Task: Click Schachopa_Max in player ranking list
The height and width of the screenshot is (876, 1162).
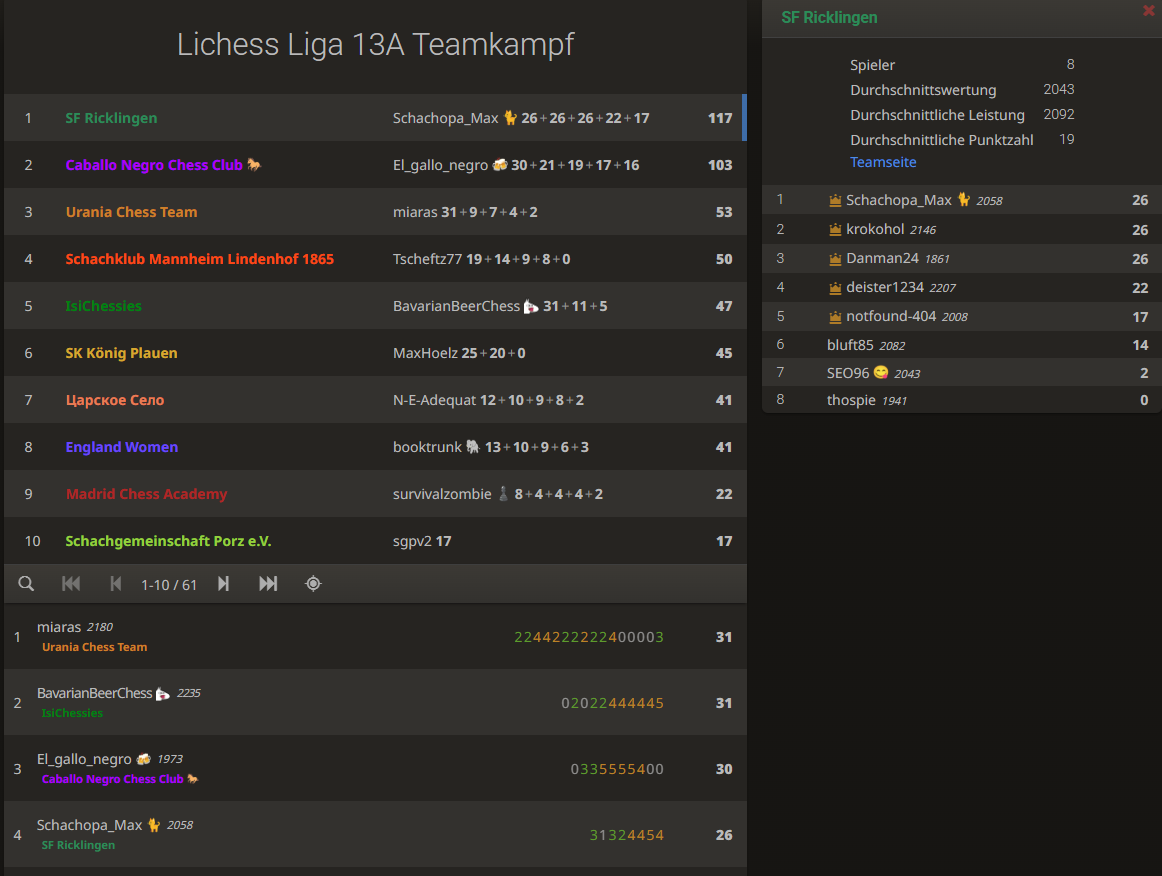Action: [89, 825]
